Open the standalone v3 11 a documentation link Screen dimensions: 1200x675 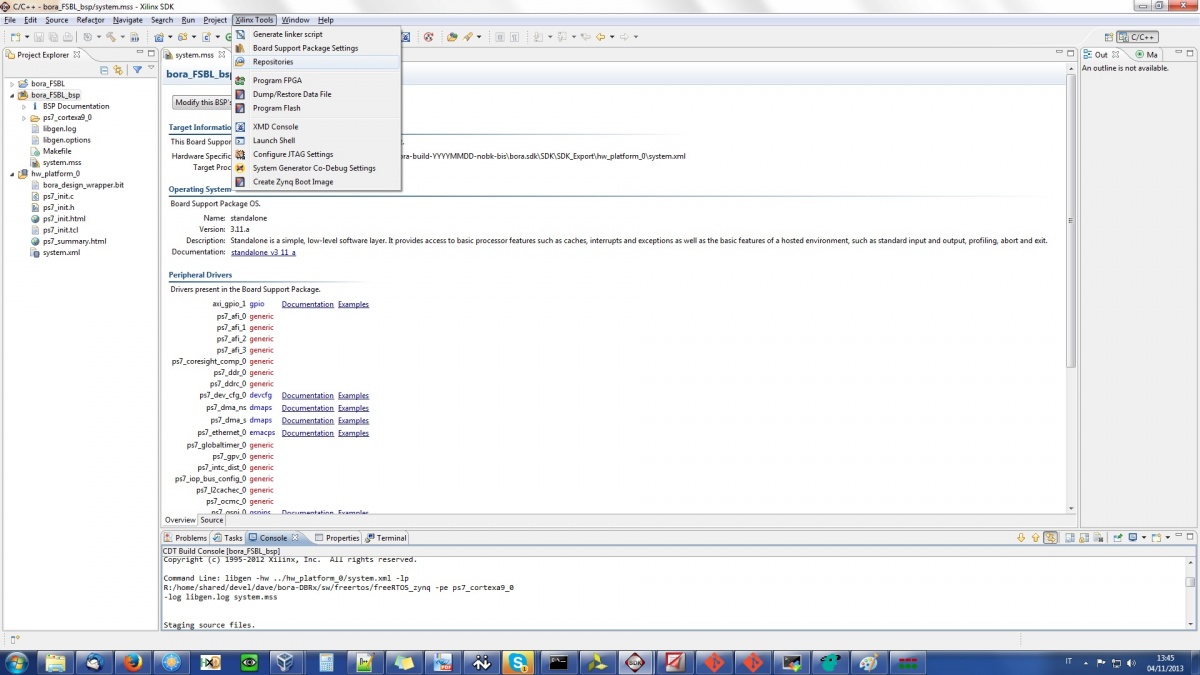[x=263, y=253]
